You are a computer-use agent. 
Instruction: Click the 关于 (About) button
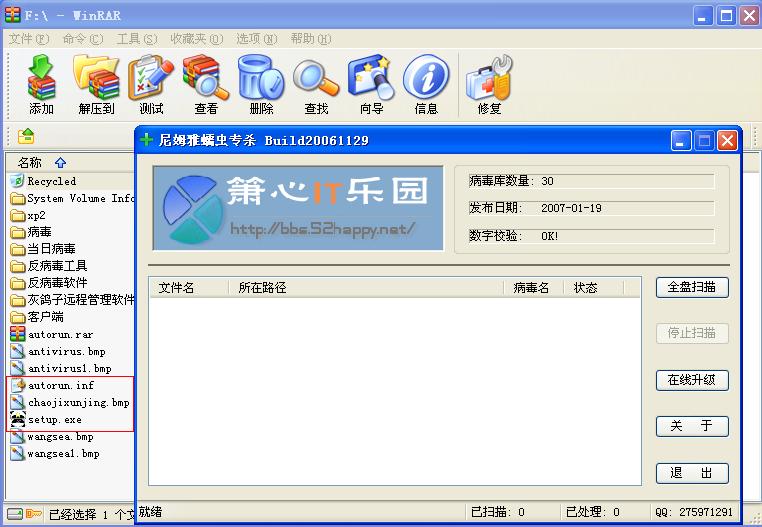[692, 426]
